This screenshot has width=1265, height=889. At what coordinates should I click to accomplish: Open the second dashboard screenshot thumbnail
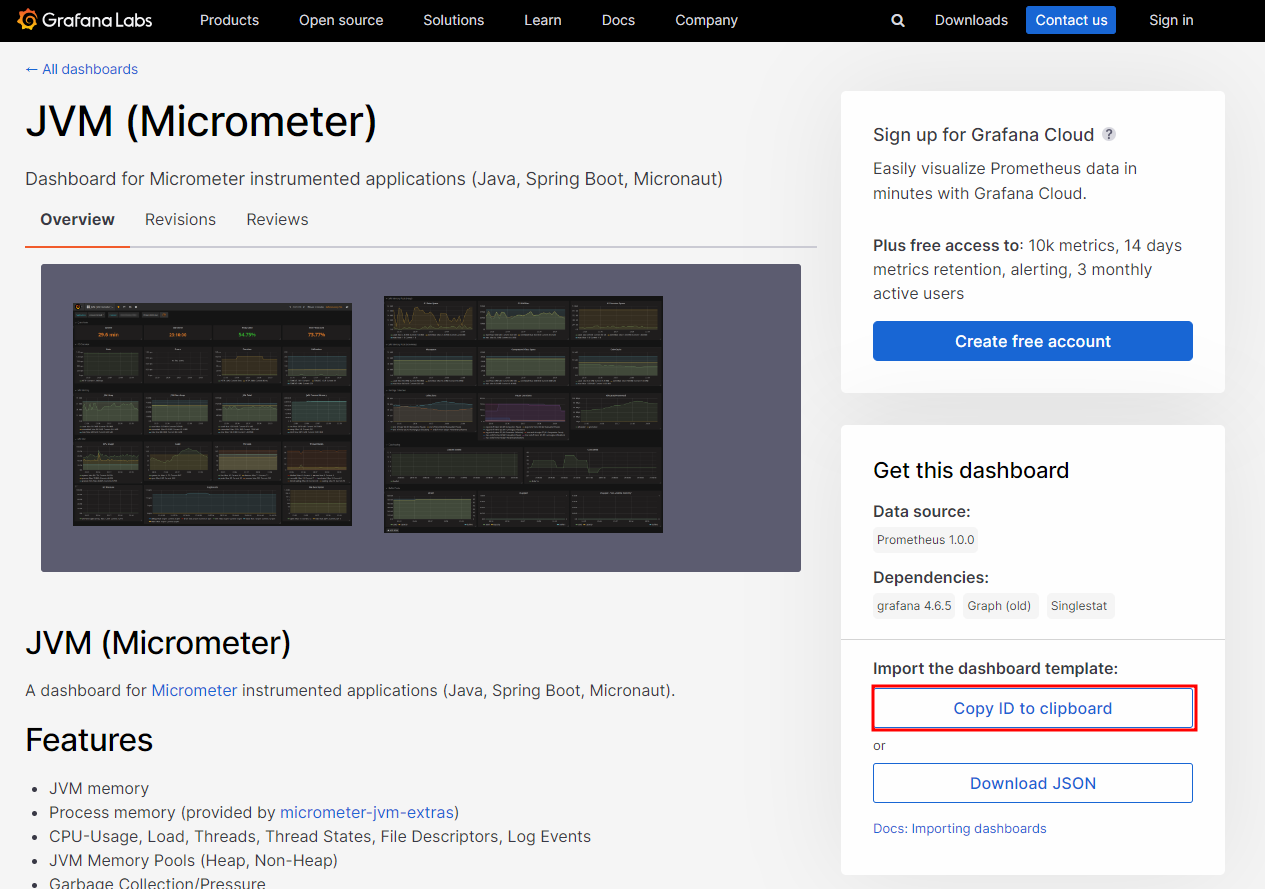[x=523, y=414]
